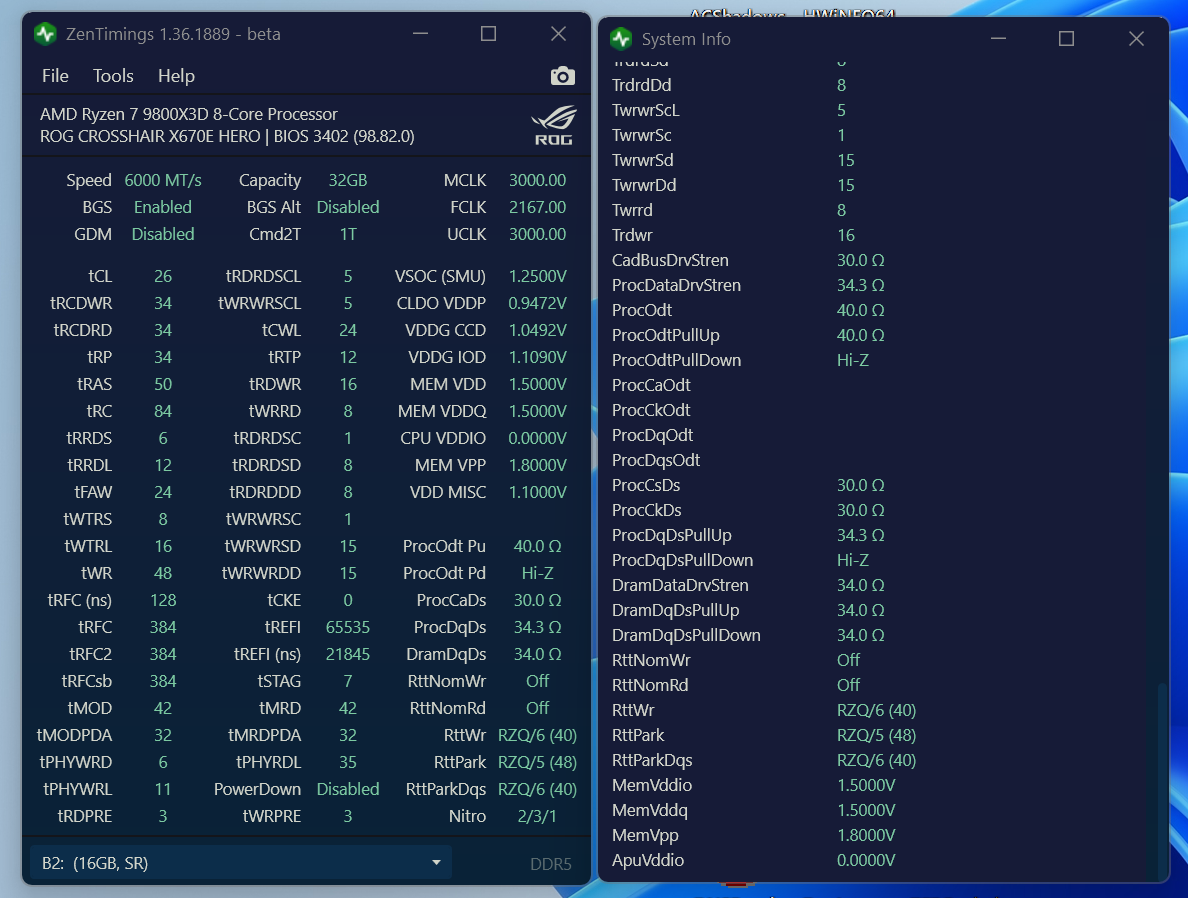The image size is (1188, 898).
Task: Click the VDD MISC 1.1000V reading
Action: pyautogui.click(x=537, y=493)
